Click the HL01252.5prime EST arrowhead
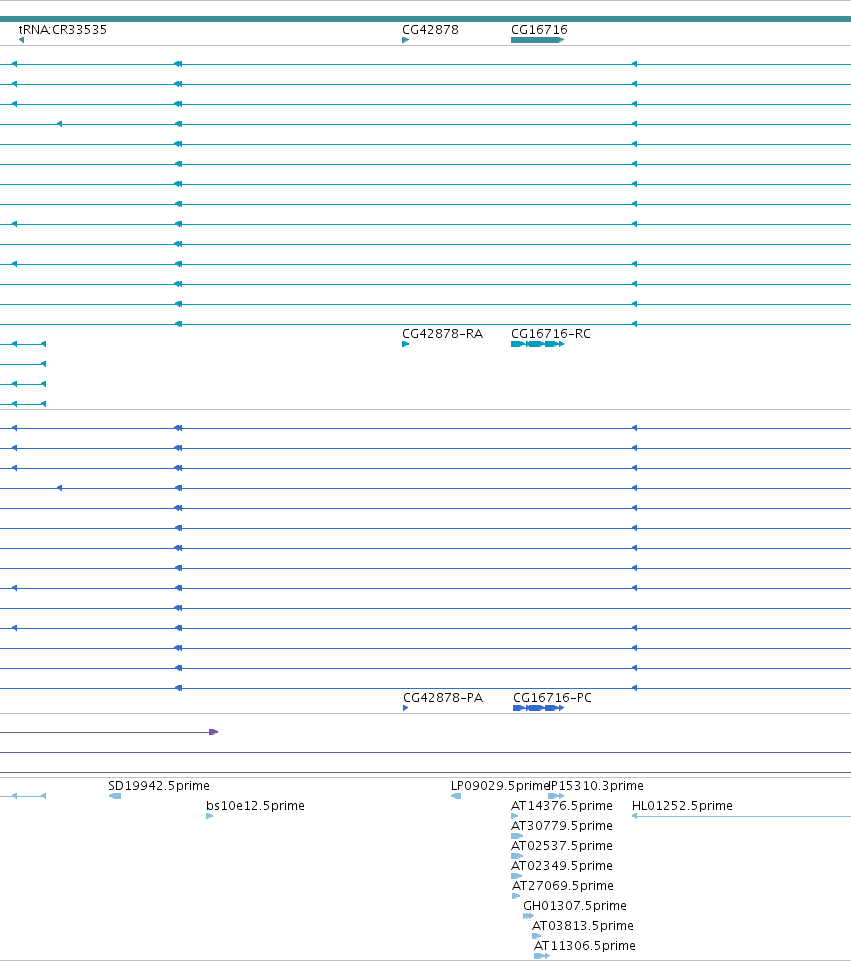Screen dimensions: 851x961 point(635,816)
